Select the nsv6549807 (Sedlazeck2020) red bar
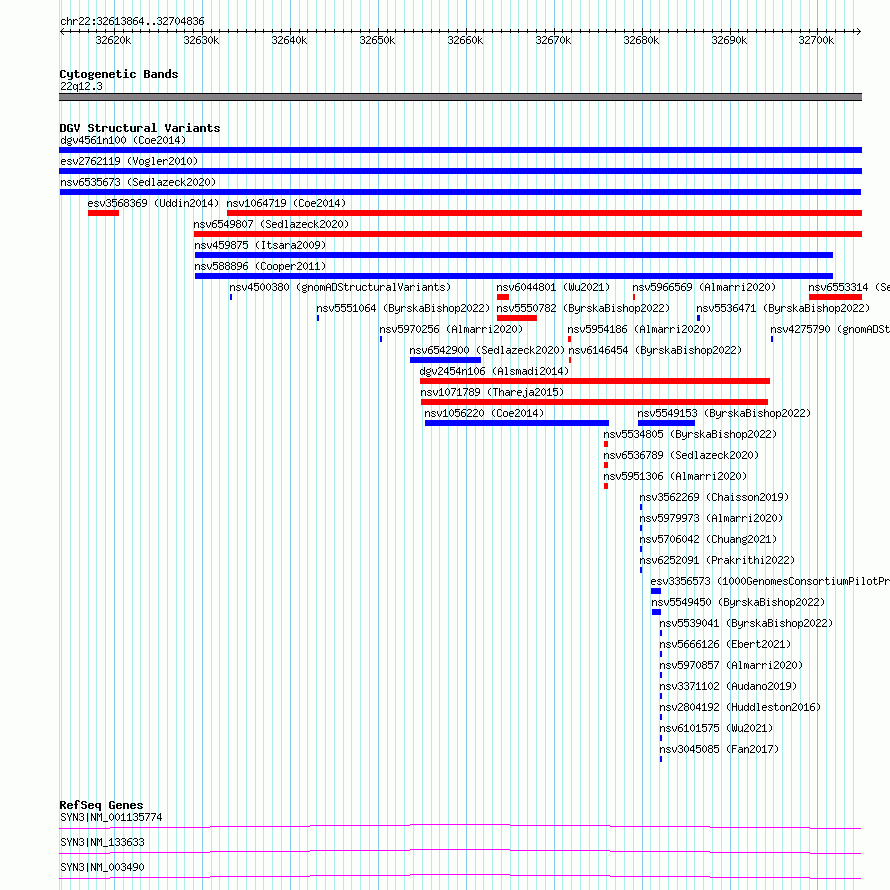Screen dimensions: 890x890 (x=528, y=234)
